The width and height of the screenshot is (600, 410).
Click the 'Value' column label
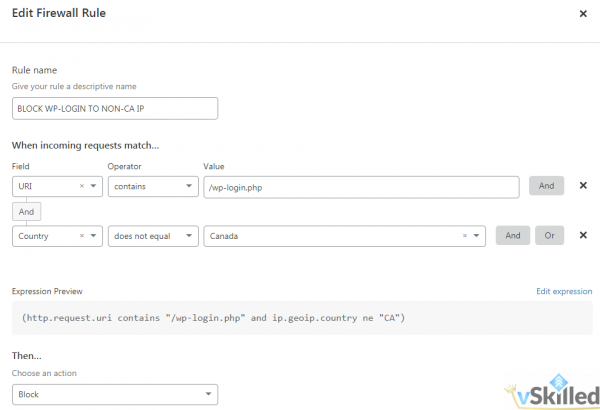(x=214, y=167)
